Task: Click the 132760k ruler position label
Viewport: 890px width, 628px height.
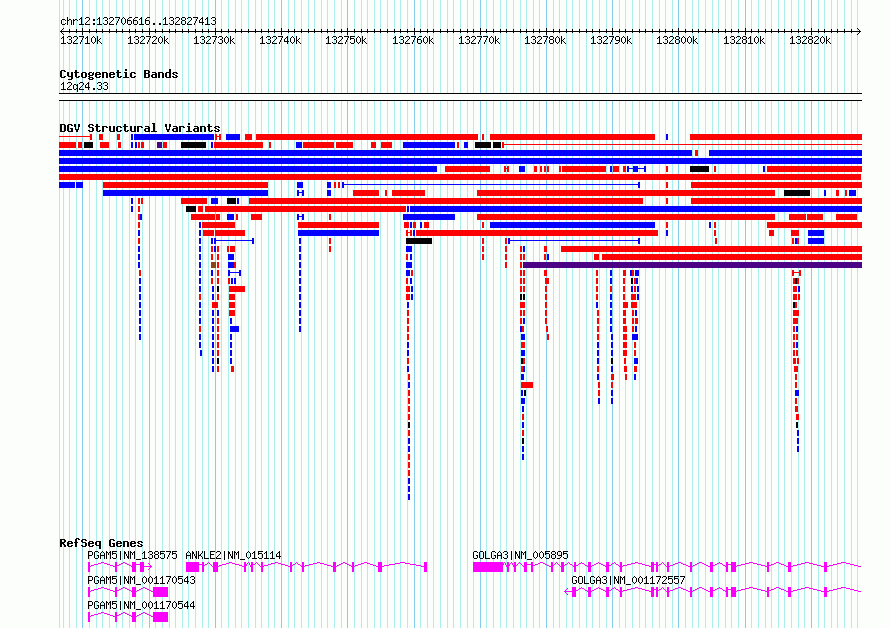Action: pos(413,40)
